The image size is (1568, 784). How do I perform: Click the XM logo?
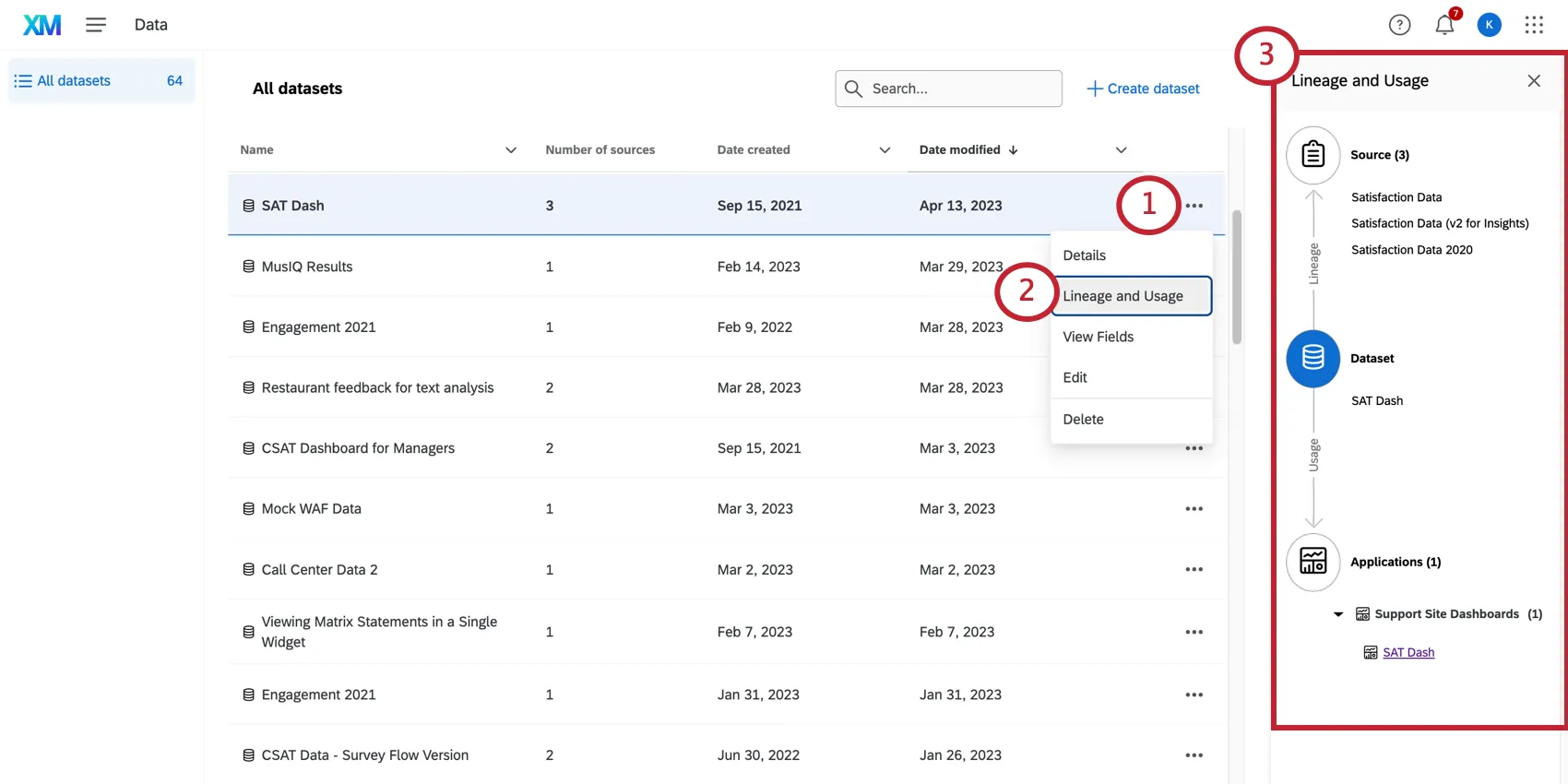tap(42, 25)
